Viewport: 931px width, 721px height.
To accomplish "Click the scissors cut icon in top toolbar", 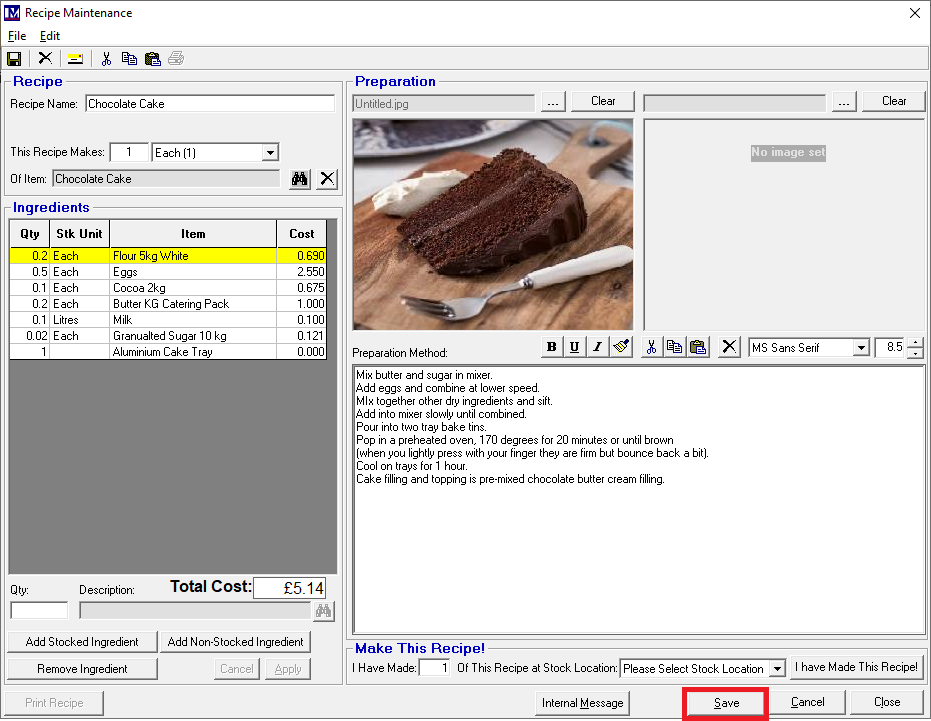I will pos(106,58).
